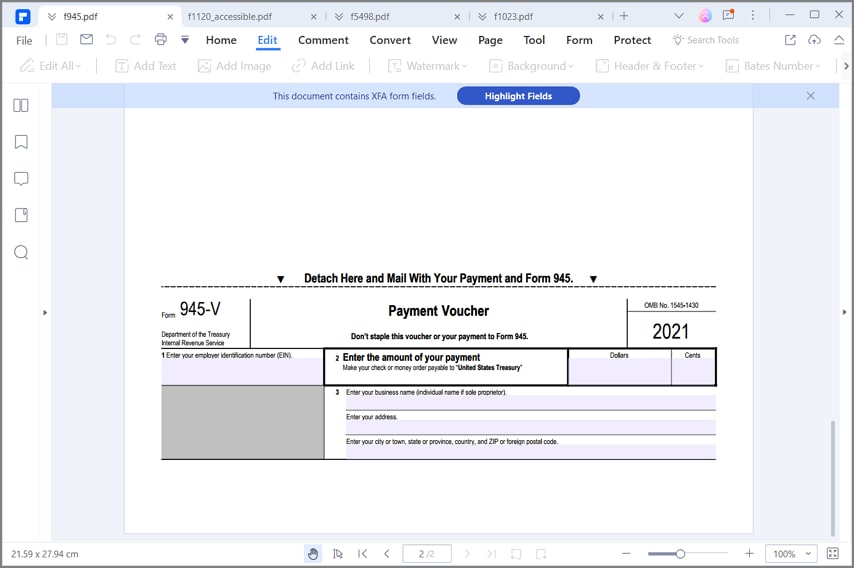Click the Redo arrow icon
This screenshot has height=568, width=854.
coord(135,39)
